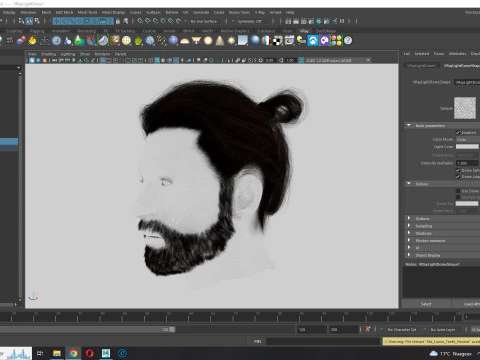Expand the Photon emission section
Viewport: 480px width, 360px height.
coord(409,240)
